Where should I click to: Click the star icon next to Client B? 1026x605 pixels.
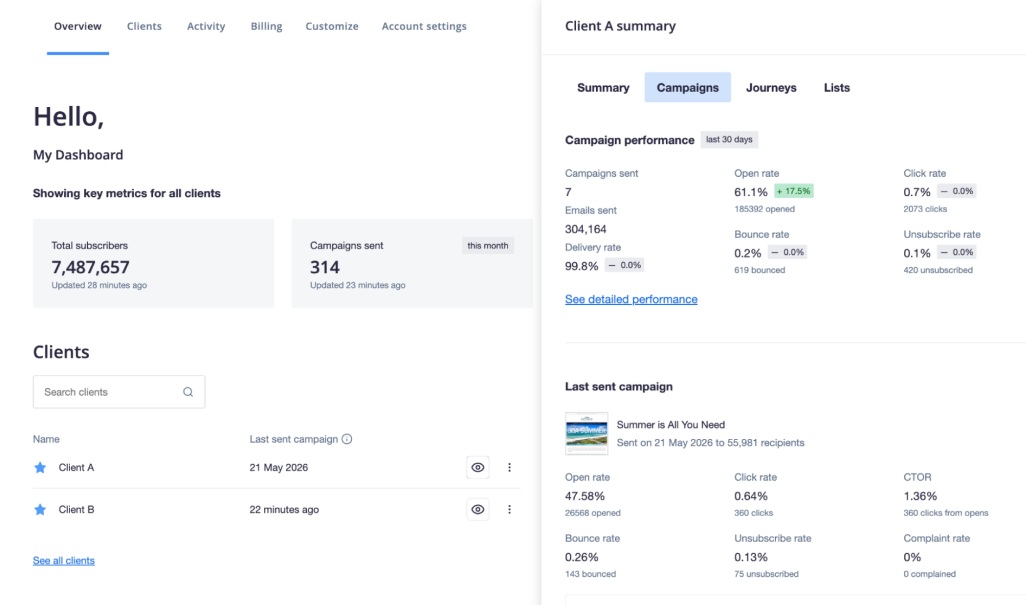pyautogui.click(x=40, y=510)
